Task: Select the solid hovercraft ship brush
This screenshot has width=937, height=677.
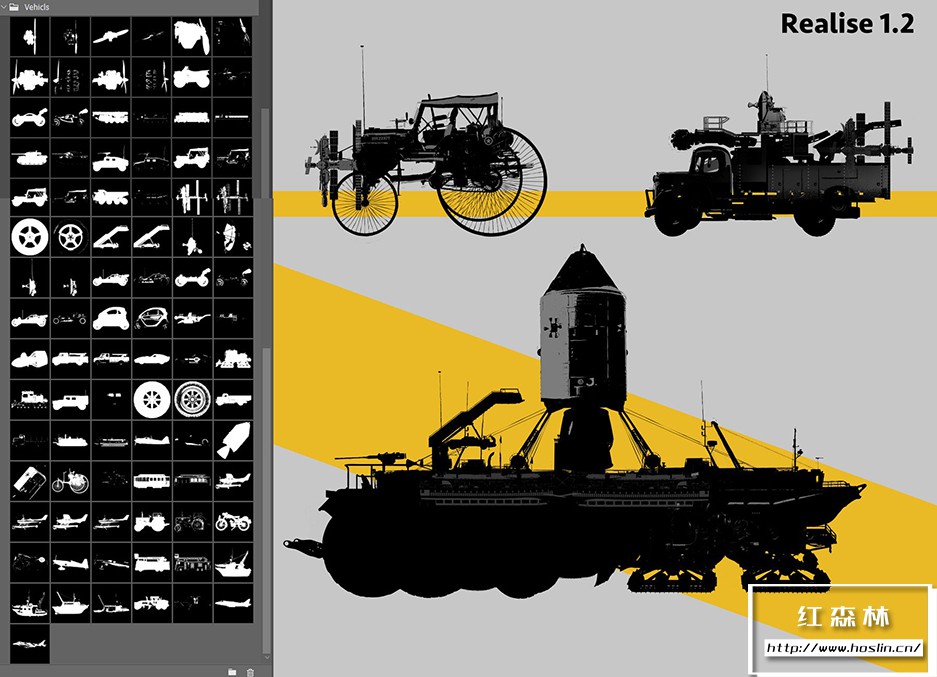Action: click(x=70, y=440)
